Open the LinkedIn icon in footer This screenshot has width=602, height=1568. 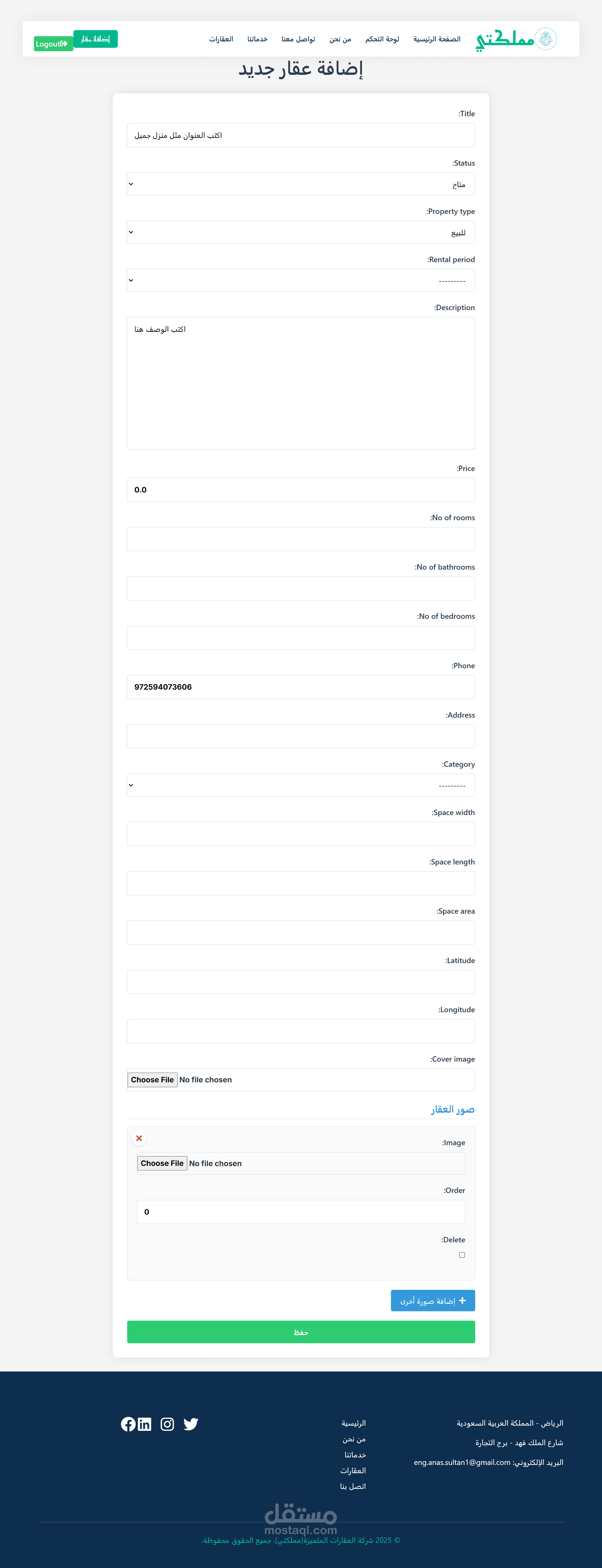pos(145,1424)
